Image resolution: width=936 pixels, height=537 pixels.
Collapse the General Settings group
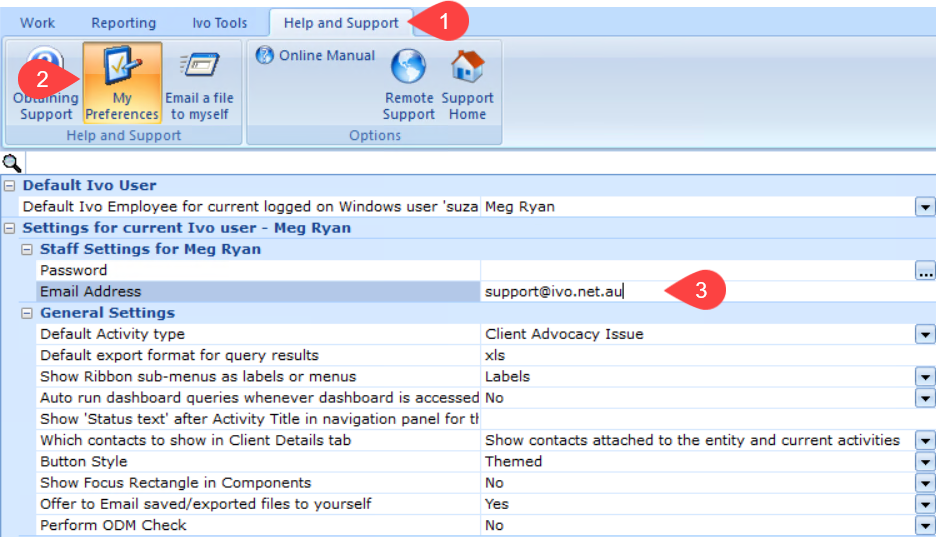click(27, 313)
